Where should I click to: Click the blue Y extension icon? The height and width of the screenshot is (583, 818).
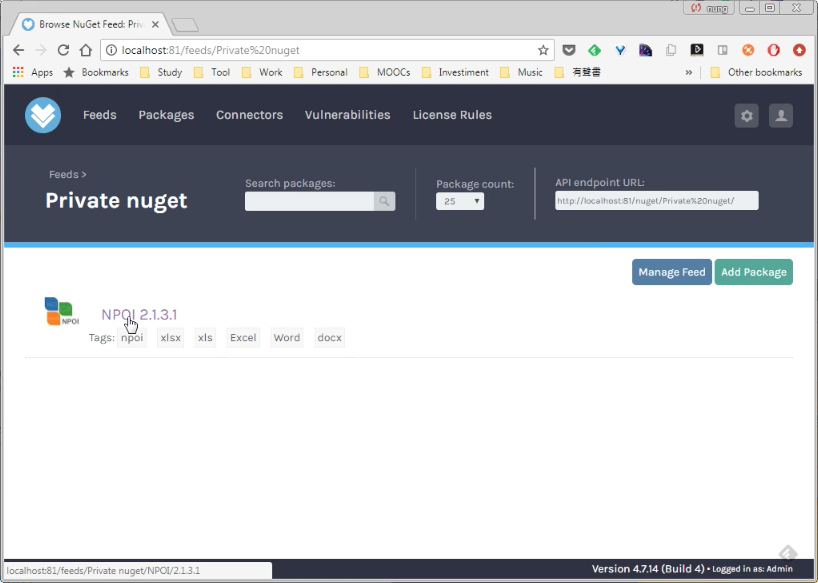coord(620,50)
